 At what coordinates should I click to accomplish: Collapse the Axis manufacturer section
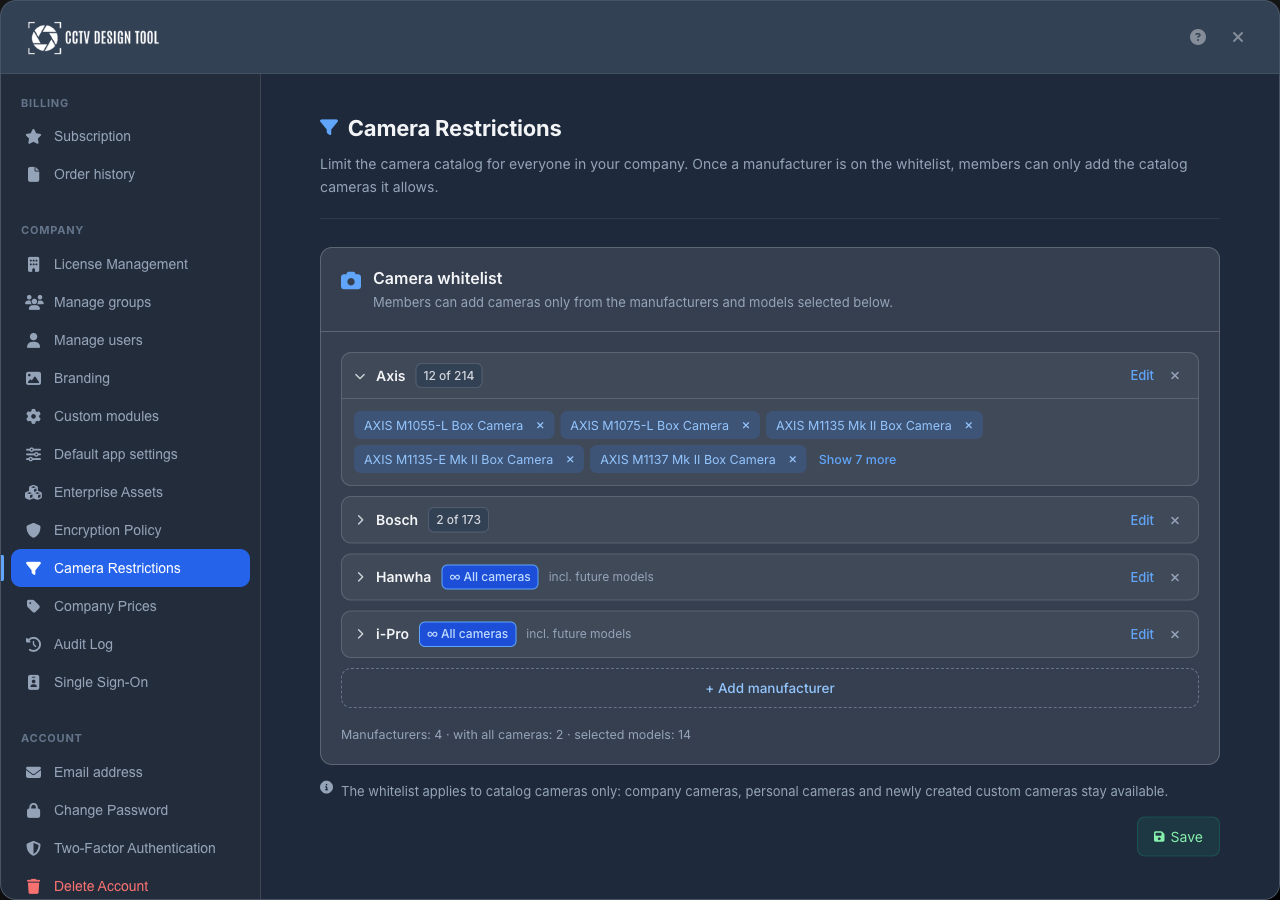(x=360, y=376)
